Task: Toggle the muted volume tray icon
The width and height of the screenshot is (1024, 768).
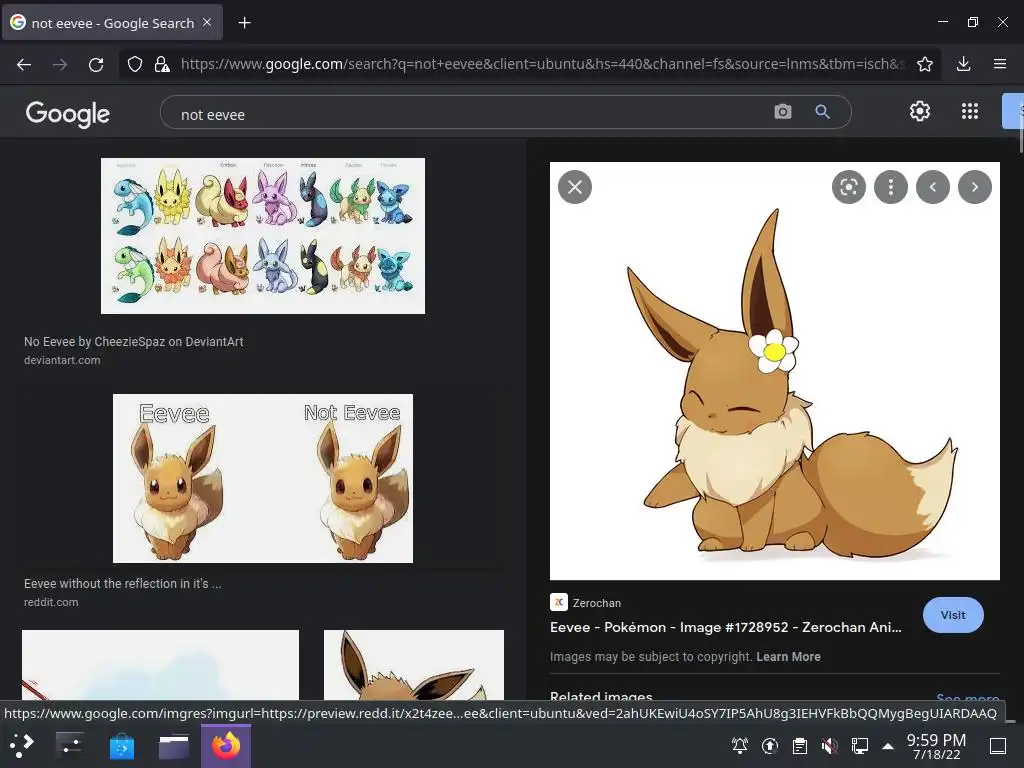Action: [x=829, y=745]
